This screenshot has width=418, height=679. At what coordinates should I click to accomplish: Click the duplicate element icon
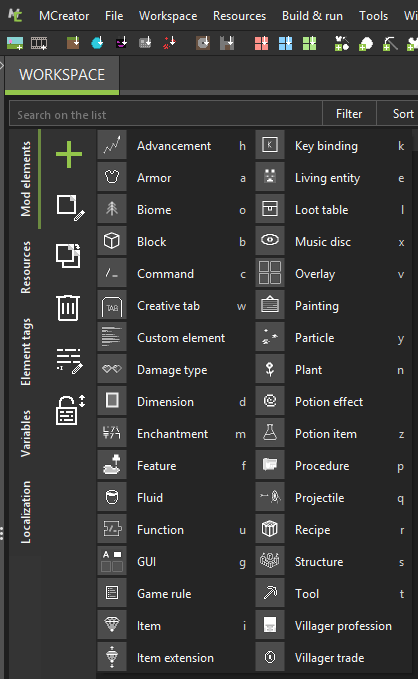pos(68,255)
